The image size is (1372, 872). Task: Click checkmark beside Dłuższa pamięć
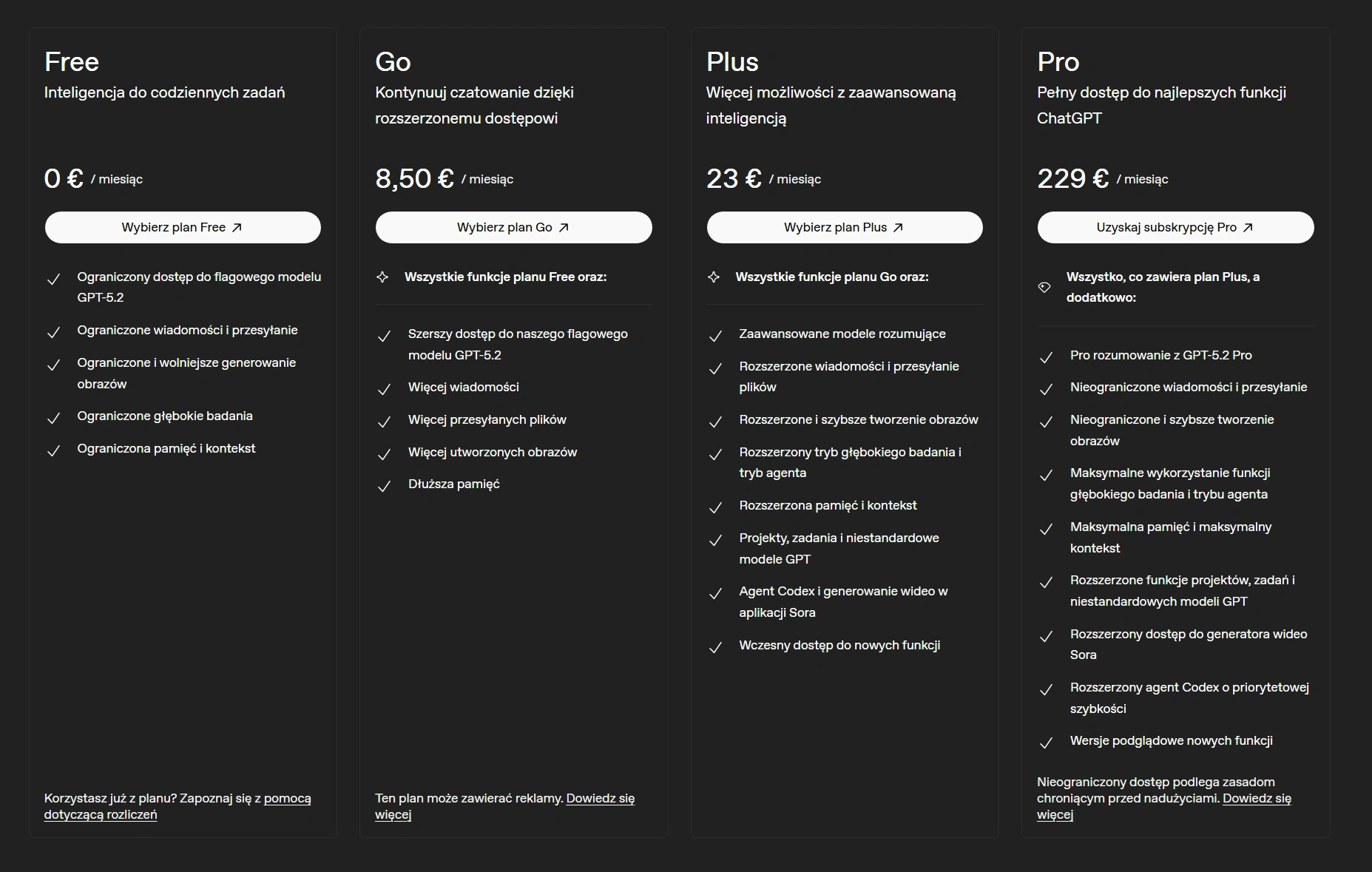[x=384, y=487]
